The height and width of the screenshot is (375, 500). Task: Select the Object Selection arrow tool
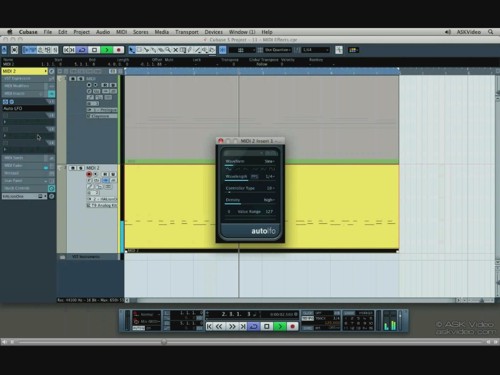coord(132,50)
